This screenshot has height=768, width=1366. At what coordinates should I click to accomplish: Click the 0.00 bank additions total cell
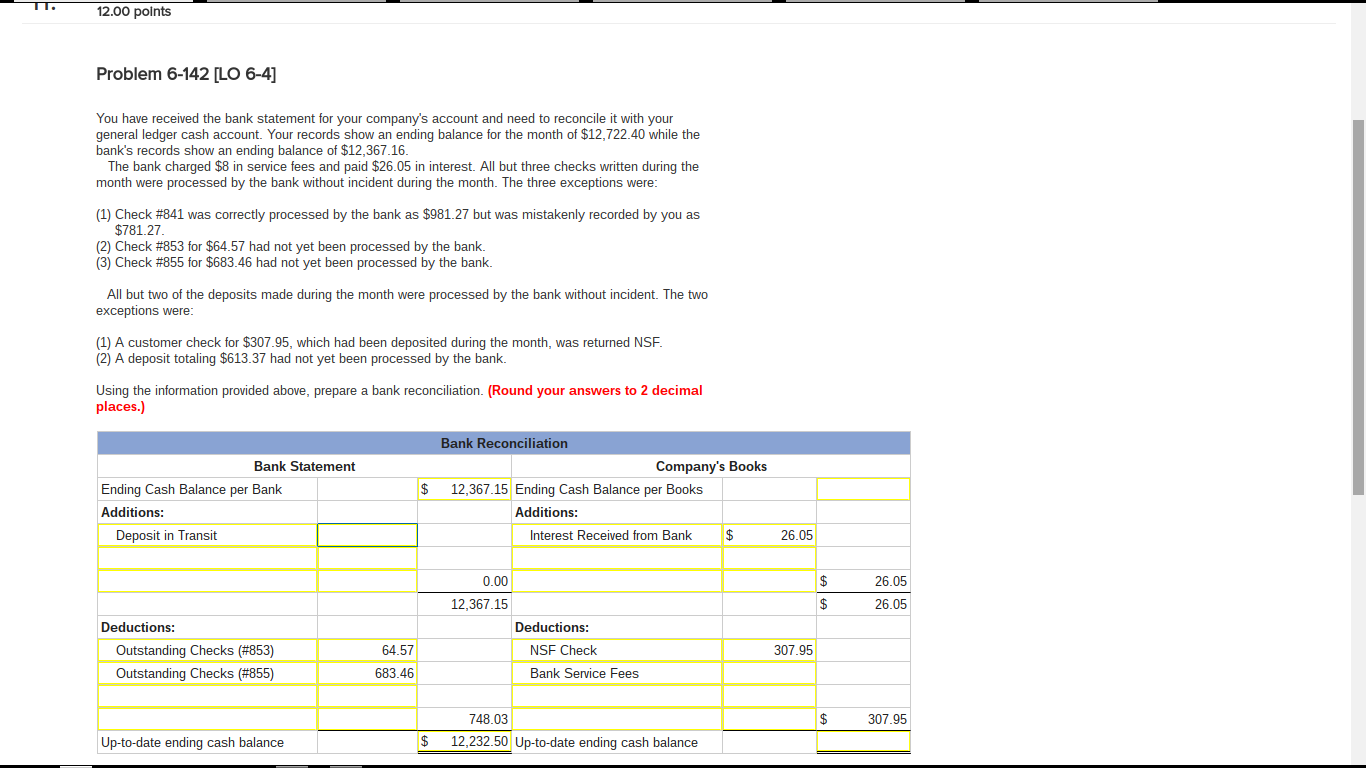click(464, 581)
